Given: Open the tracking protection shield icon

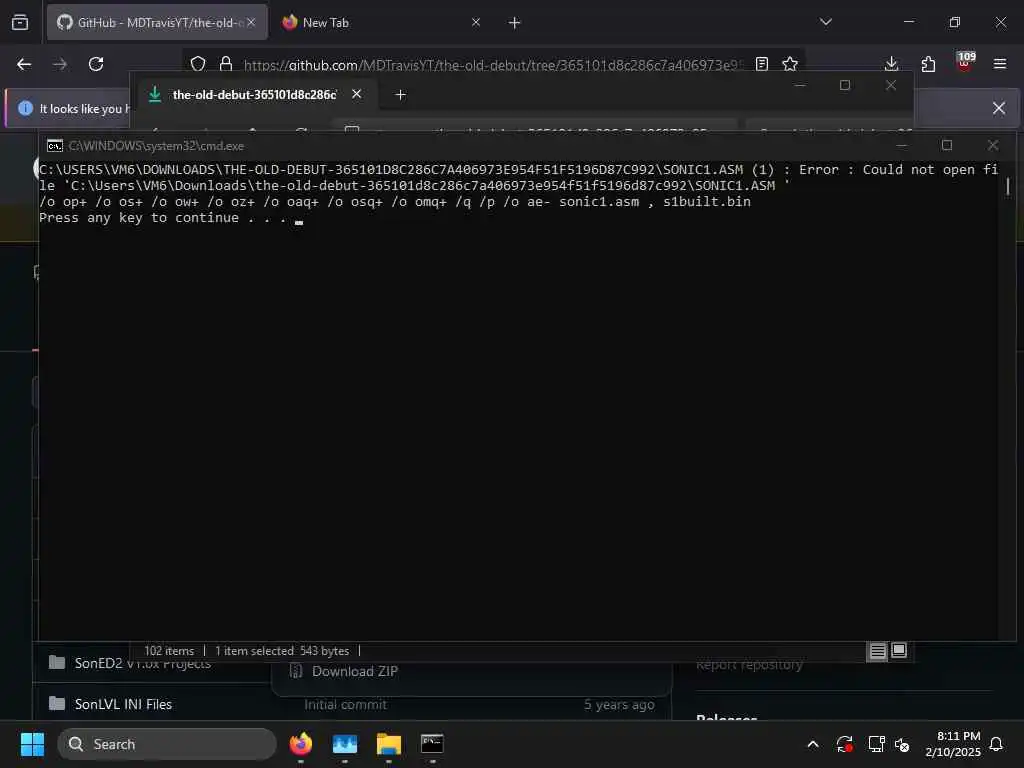Looking at the screenshot, I should click(x=198, y=64).
